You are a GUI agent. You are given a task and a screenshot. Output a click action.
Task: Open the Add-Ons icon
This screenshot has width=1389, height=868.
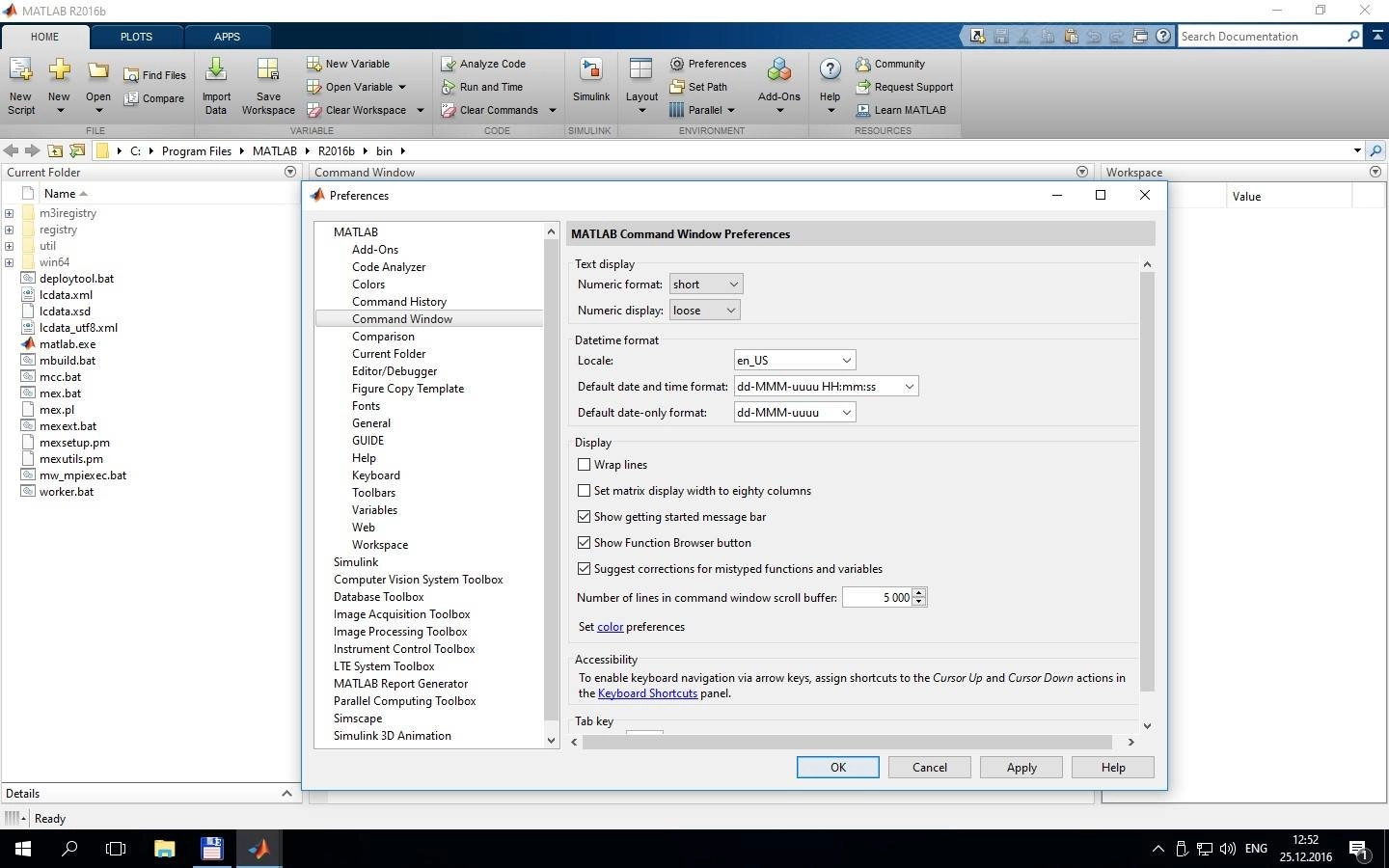click(779, 70)
